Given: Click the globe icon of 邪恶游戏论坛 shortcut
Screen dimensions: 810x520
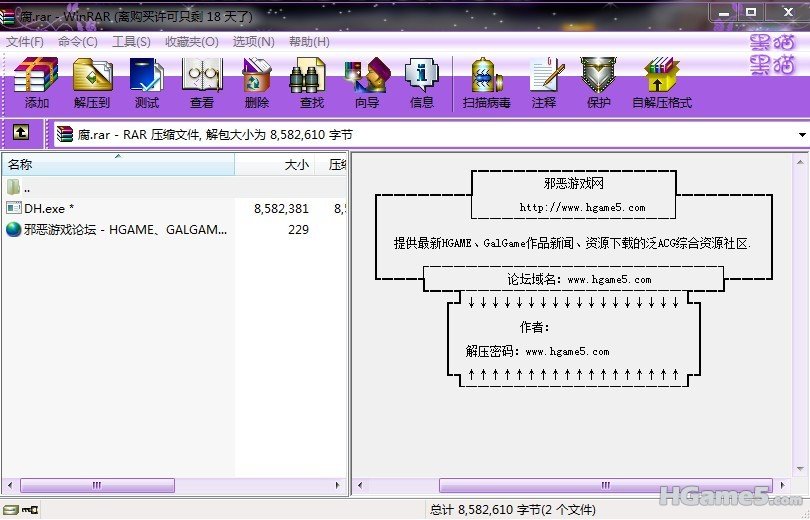Looking at the screenshot, I should pos(13,229).
